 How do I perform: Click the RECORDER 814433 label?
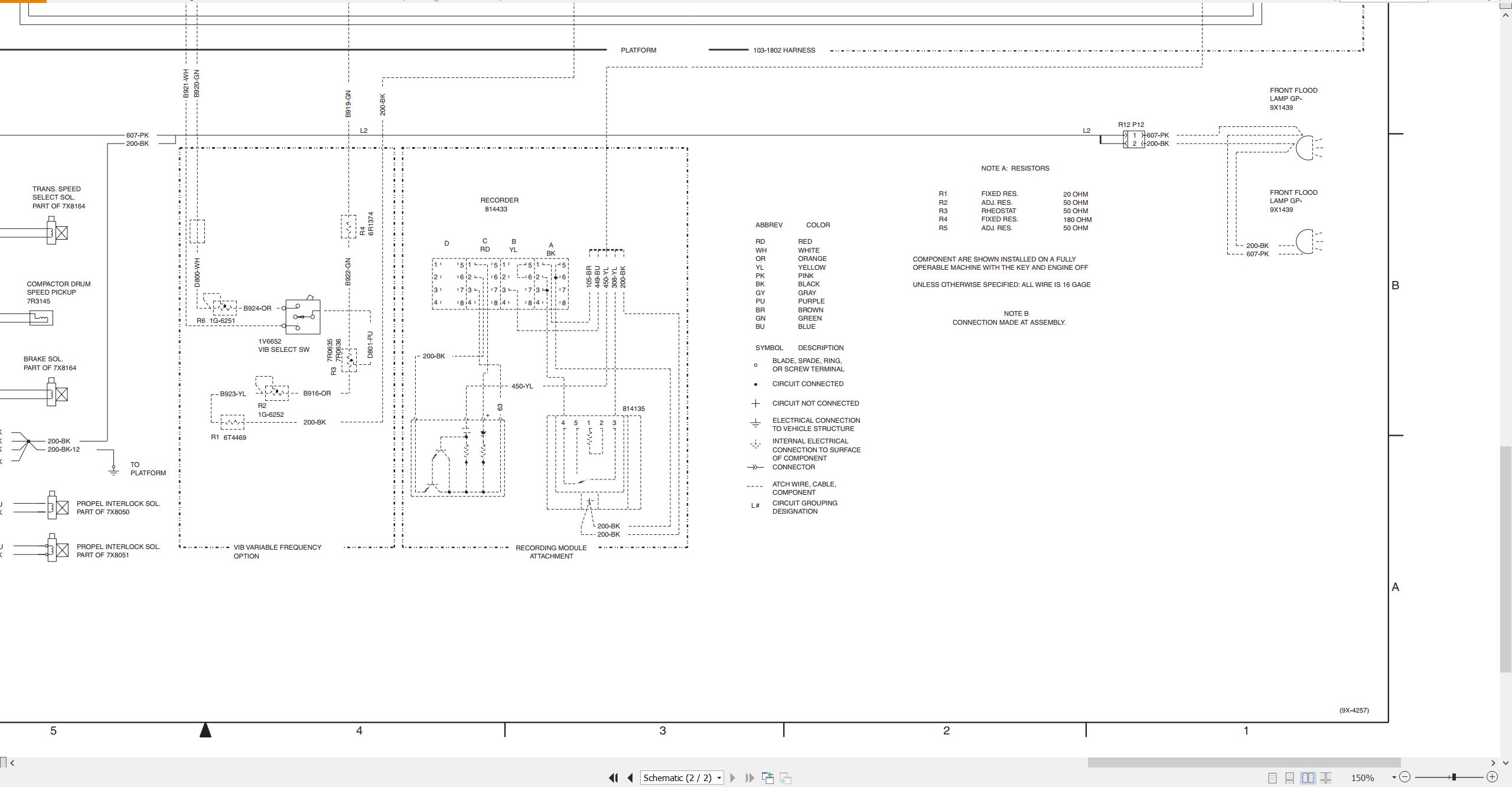pos(499,204)
